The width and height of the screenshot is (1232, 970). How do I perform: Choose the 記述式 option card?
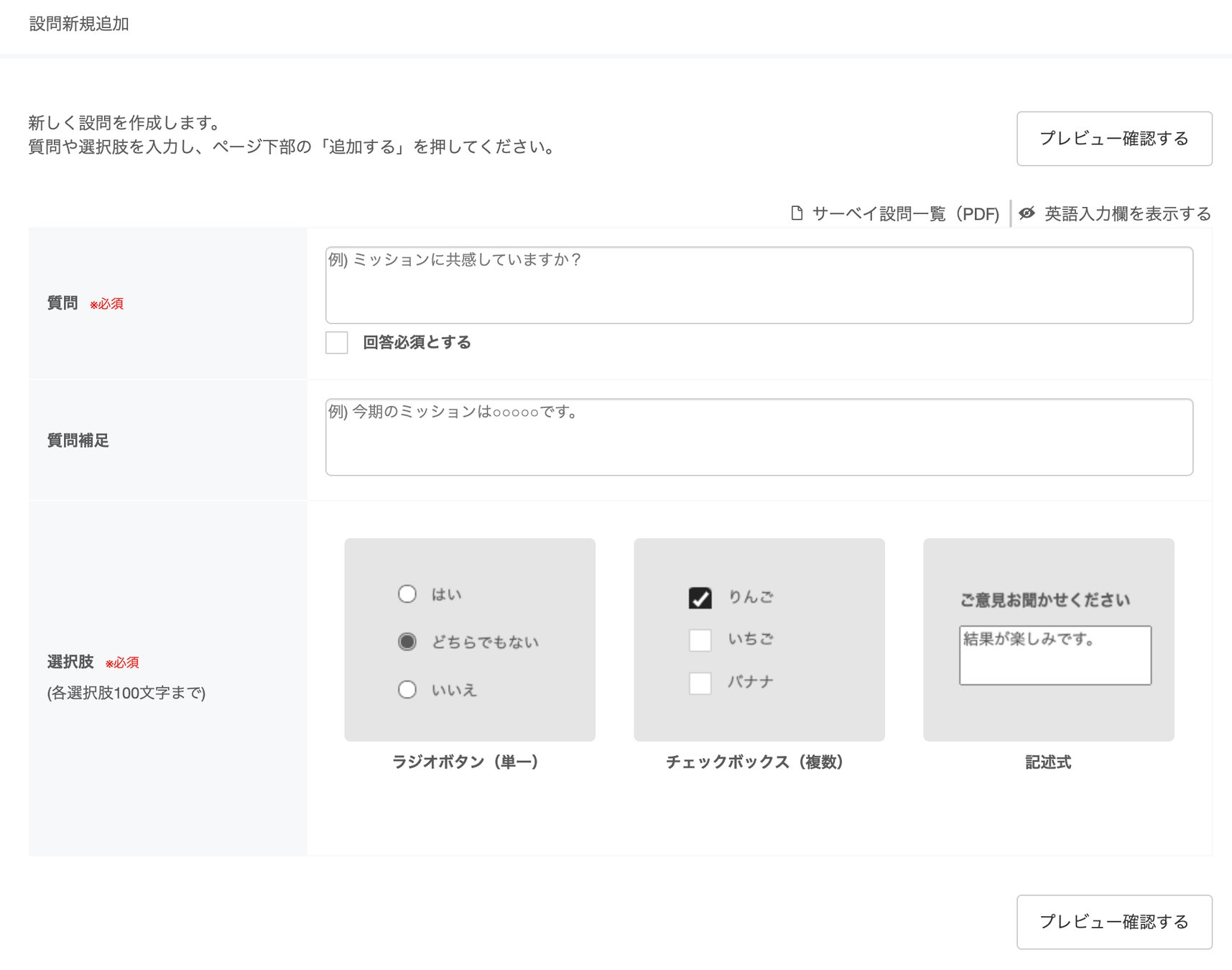[x=1049, y=639]
